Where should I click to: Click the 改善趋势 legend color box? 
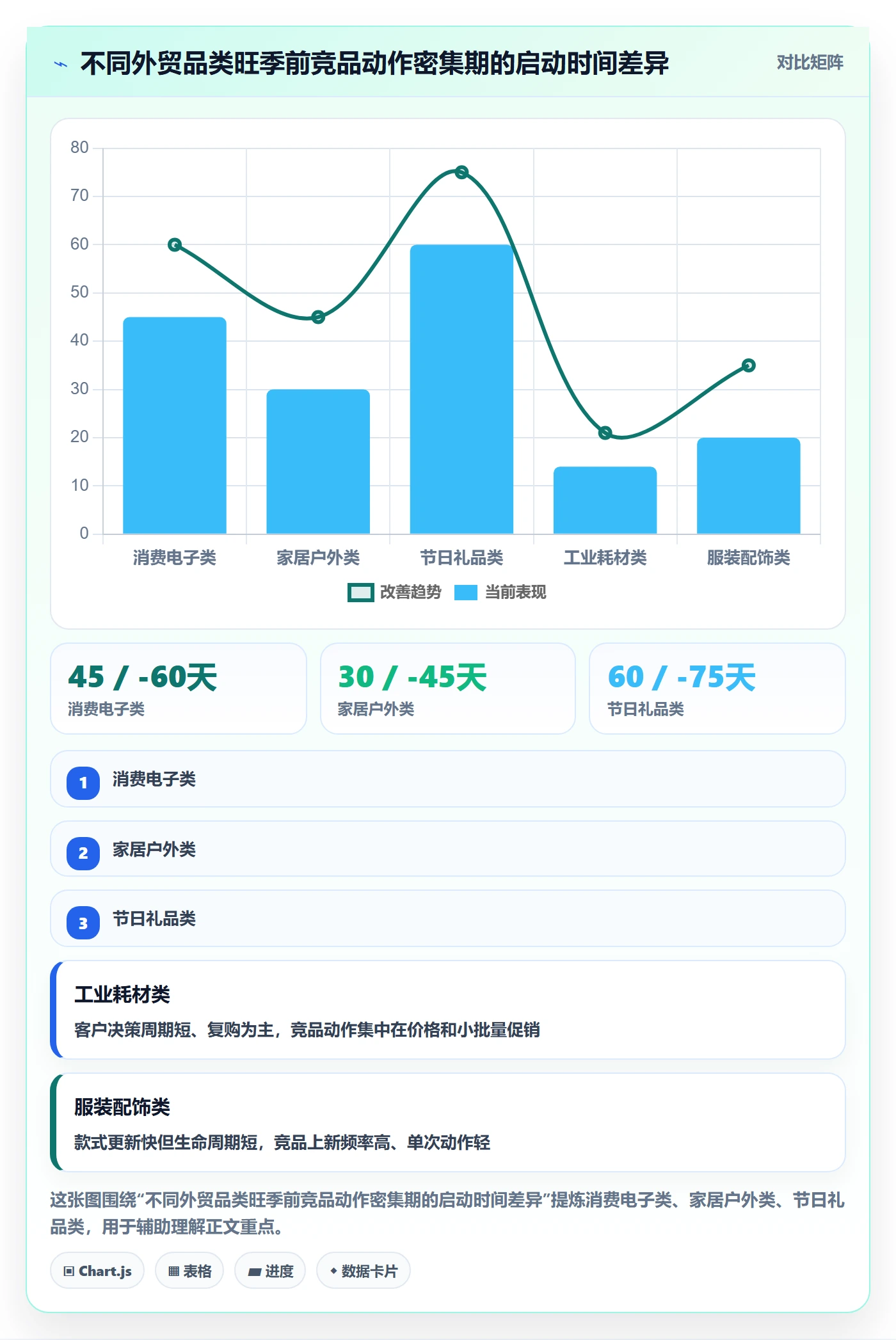[x=360, y=593]
